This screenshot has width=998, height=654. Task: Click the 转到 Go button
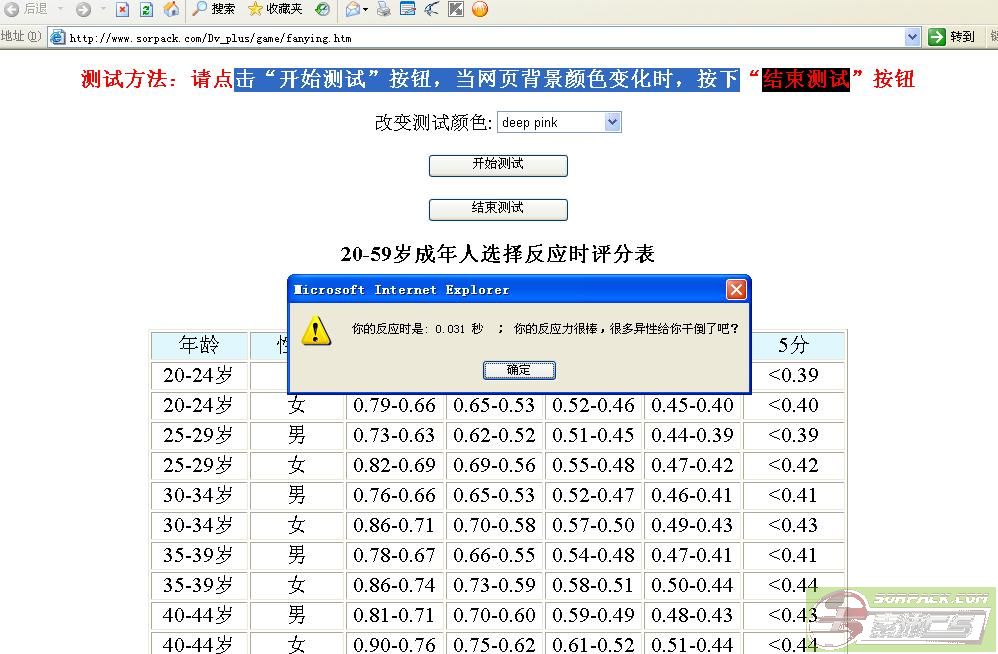coord(951,37)
